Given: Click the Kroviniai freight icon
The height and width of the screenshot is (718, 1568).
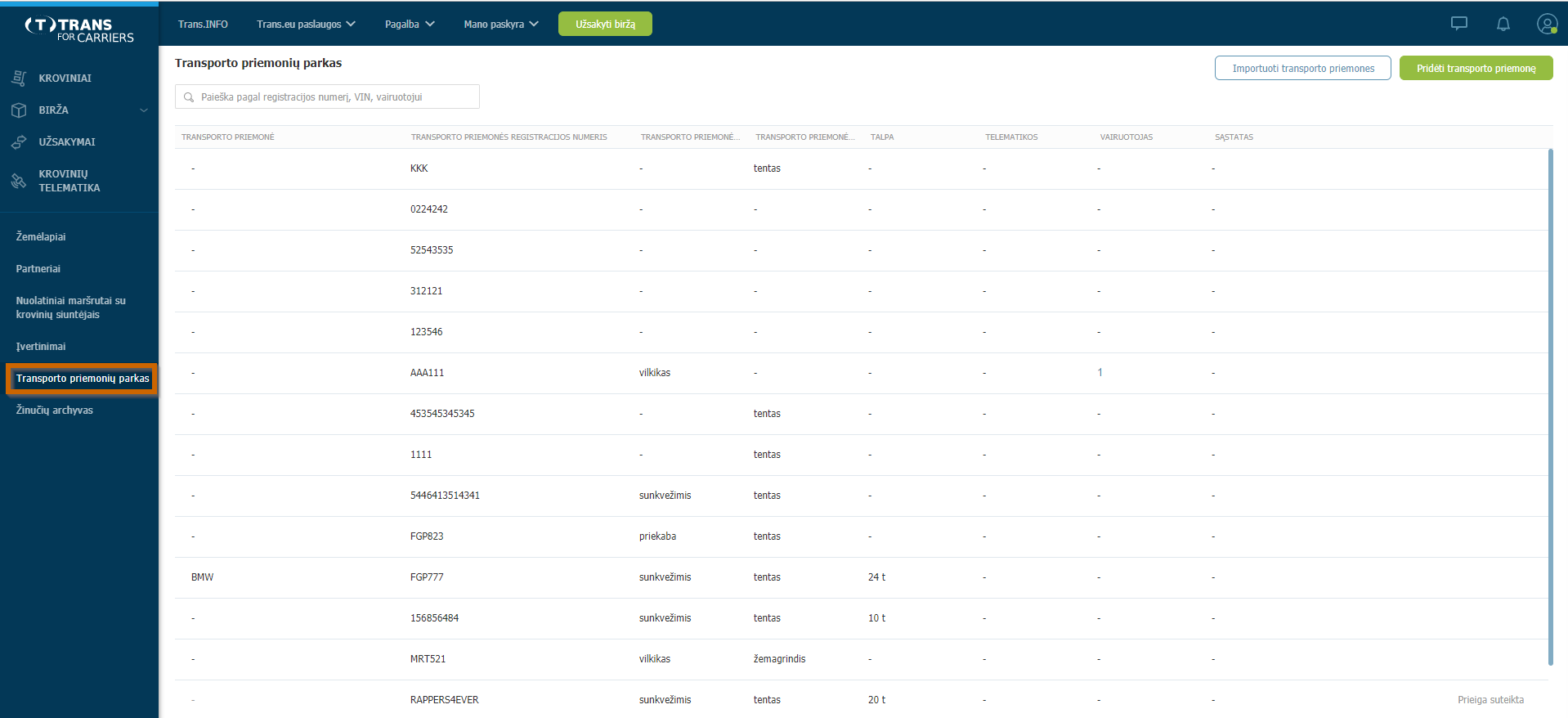Looking at the screenshot, I should [x=19, y=79].
